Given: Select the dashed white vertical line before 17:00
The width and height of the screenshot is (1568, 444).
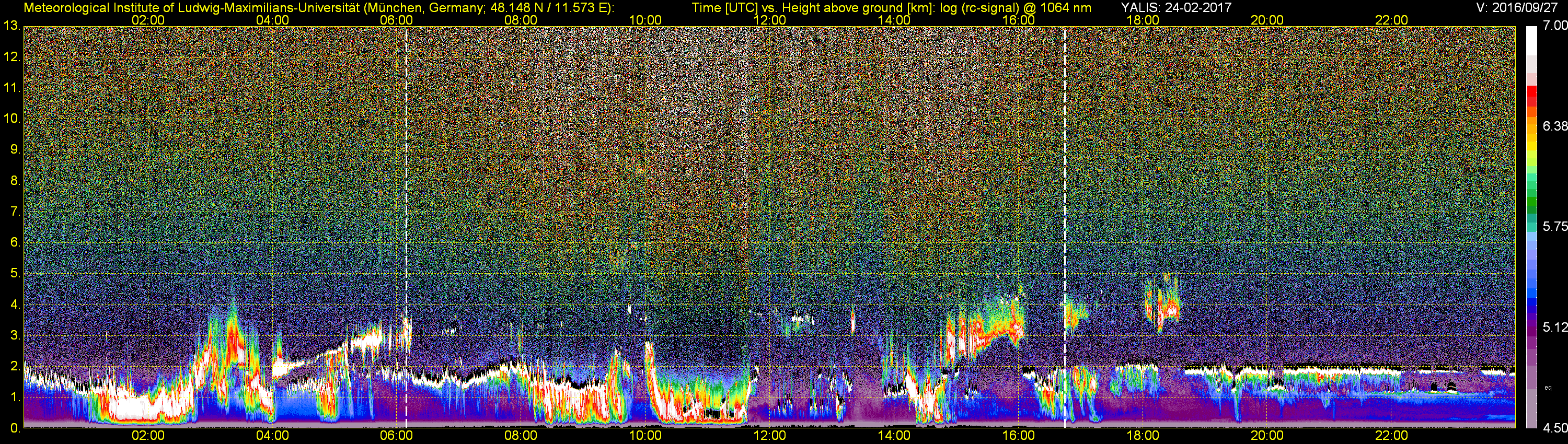Looking at the screenshot, I should 1065,227.
